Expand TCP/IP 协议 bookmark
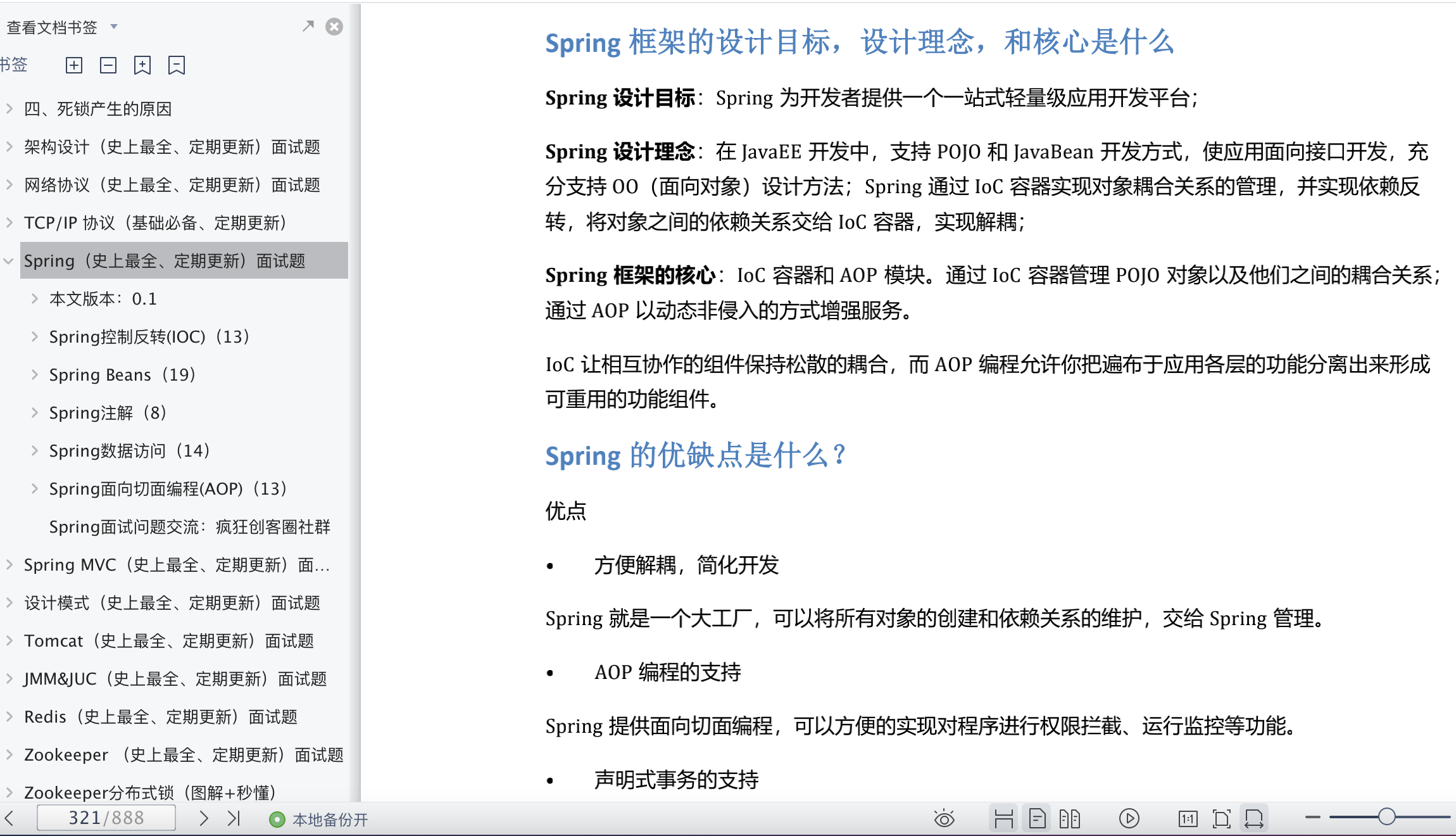This screenshot has width=1456, height=836. point(9,222)
